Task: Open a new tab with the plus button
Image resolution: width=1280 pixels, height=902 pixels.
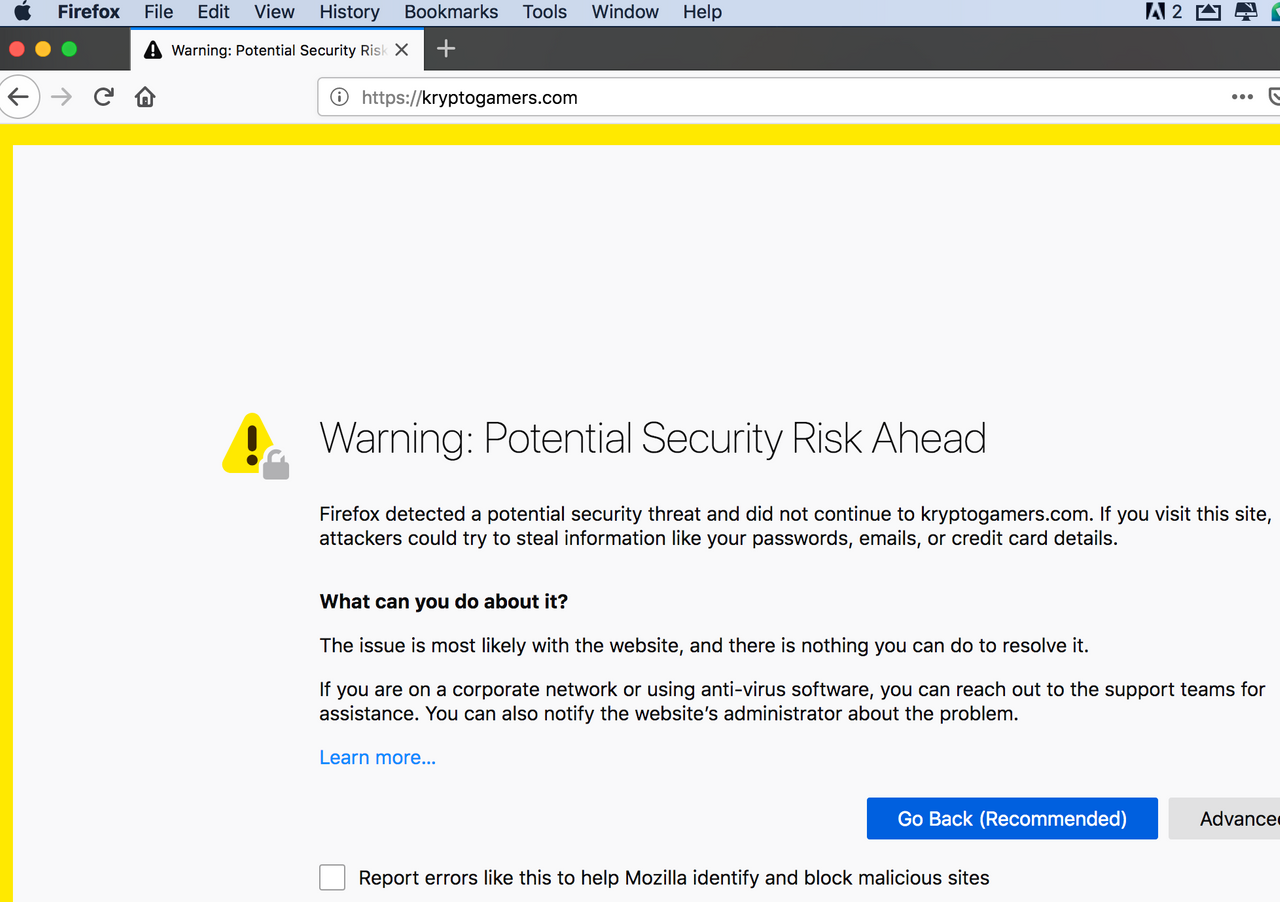Action: click(x=446, y=49)
